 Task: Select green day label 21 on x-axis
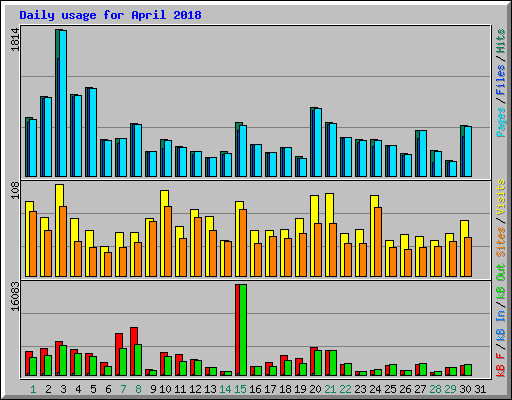coord(330,389)
